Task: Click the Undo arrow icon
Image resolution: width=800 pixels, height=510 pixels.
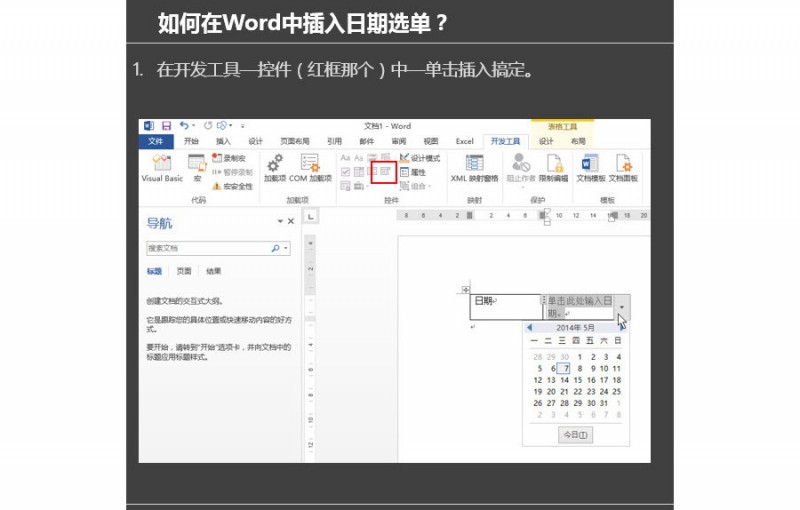Action: (184, 125)
